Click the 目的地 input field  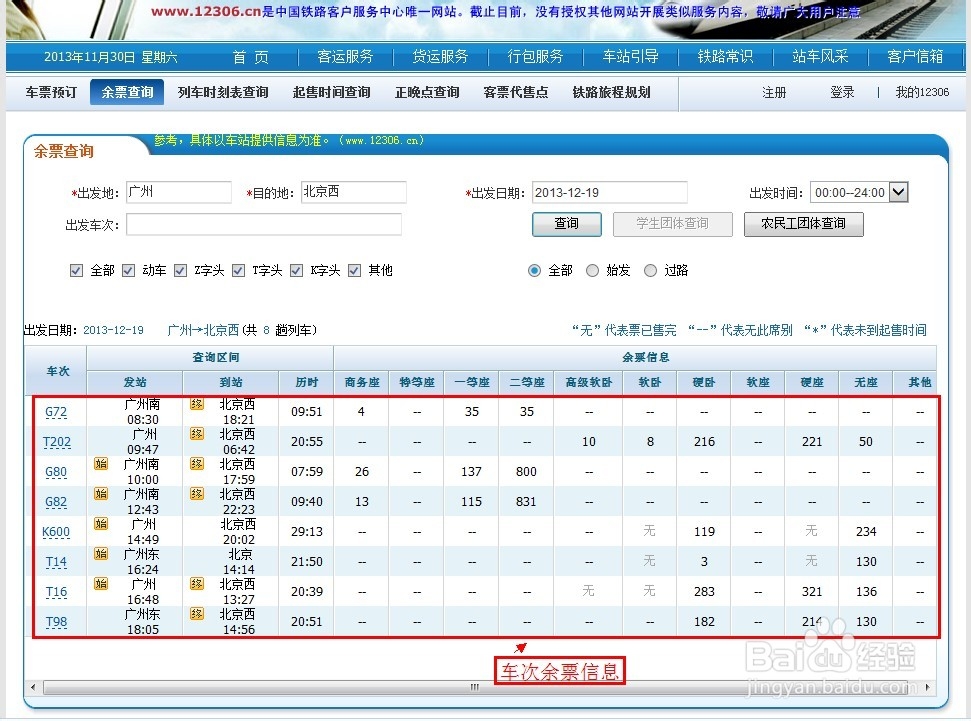pos(354,192)
